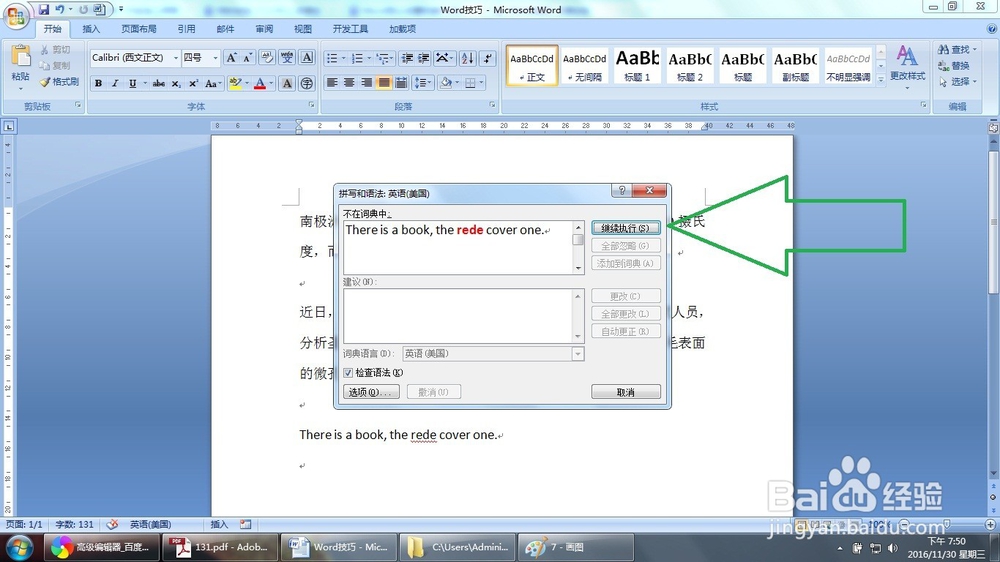Viewport: 1000px width, 562px height.
Task: Toggle Insert mode in status bar
Action: coord(219,524)
